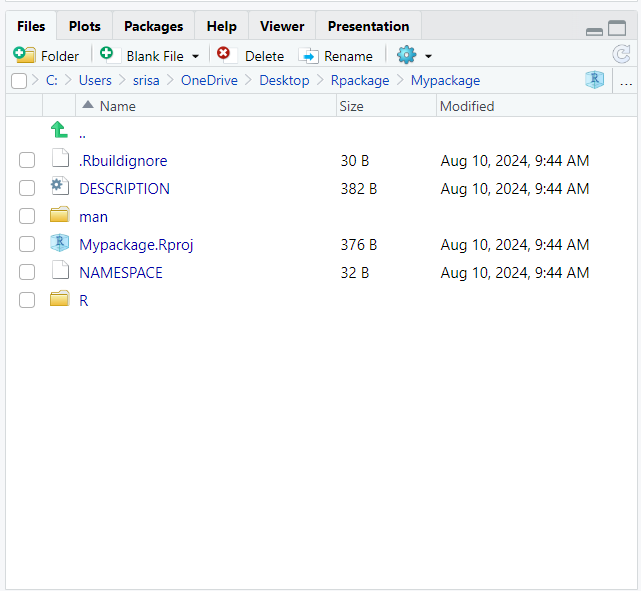Click the '32 B' size value
Screen dimensions: 641x591
[354, 273]
